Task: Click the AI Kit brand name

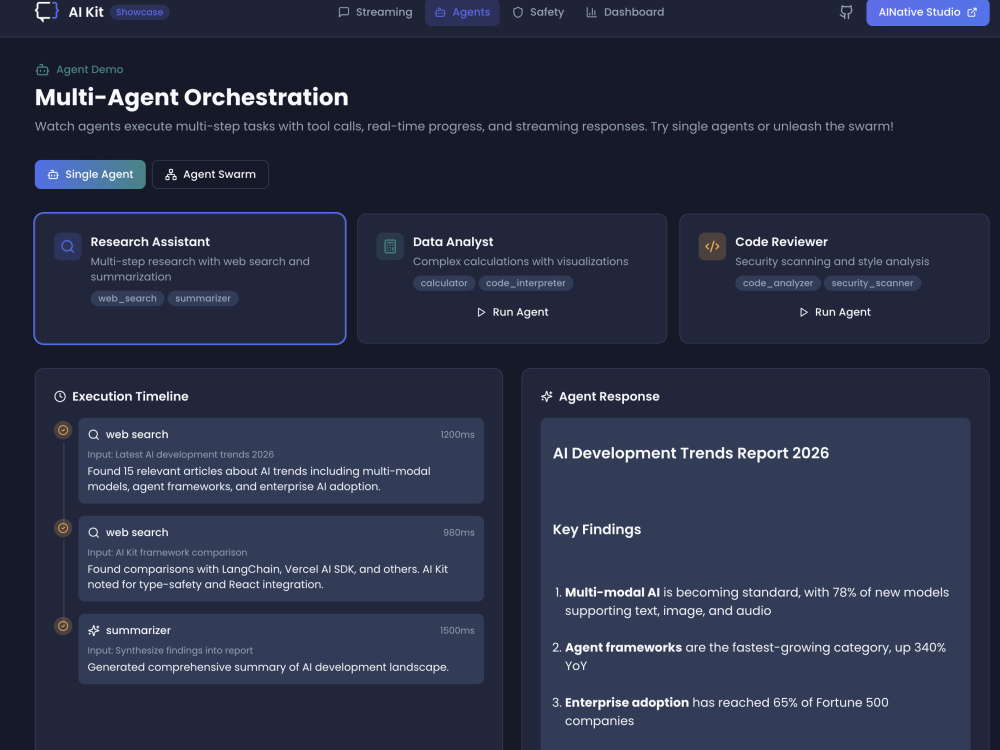Action: click(86, 12)
